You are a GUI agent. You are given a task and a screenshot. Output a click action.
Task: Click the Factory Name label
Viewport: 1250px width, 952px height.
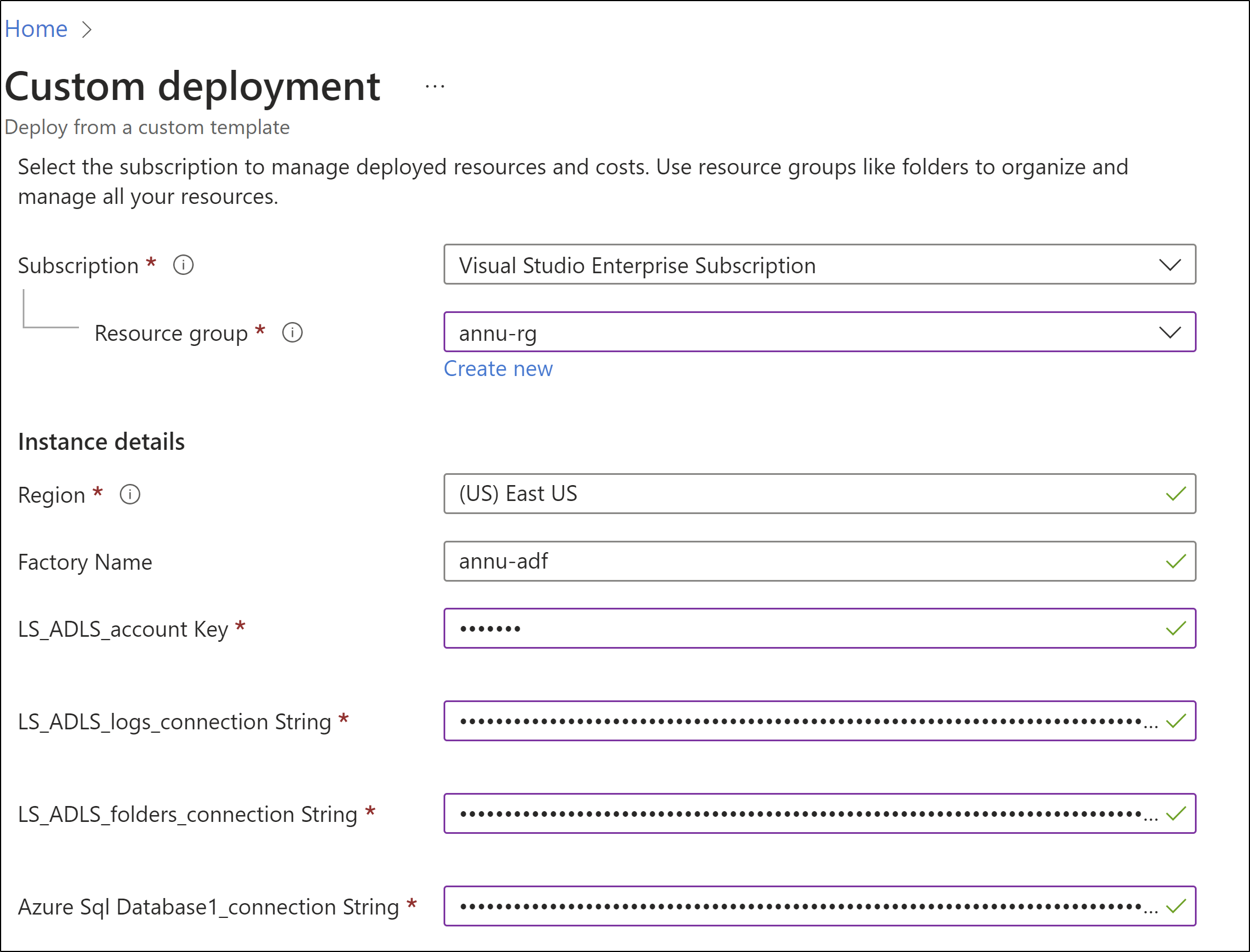[x=85, y=562]
